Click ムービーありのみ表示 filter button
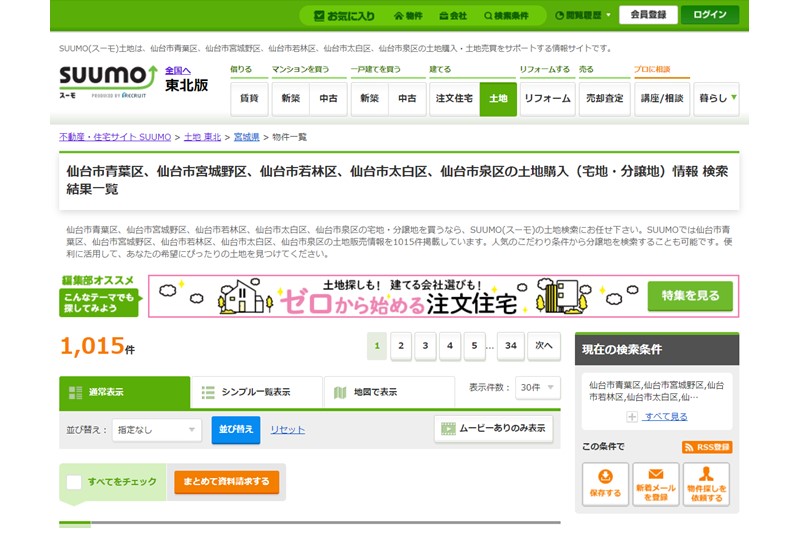The image size is (800, 533). (x=493, y=429)
